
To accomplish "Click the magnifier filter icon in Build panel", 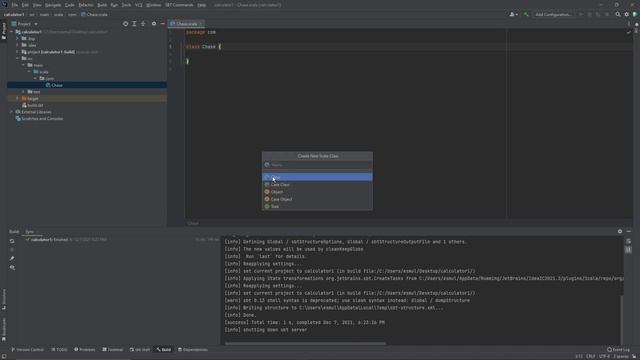I will (x=12, y=268).
